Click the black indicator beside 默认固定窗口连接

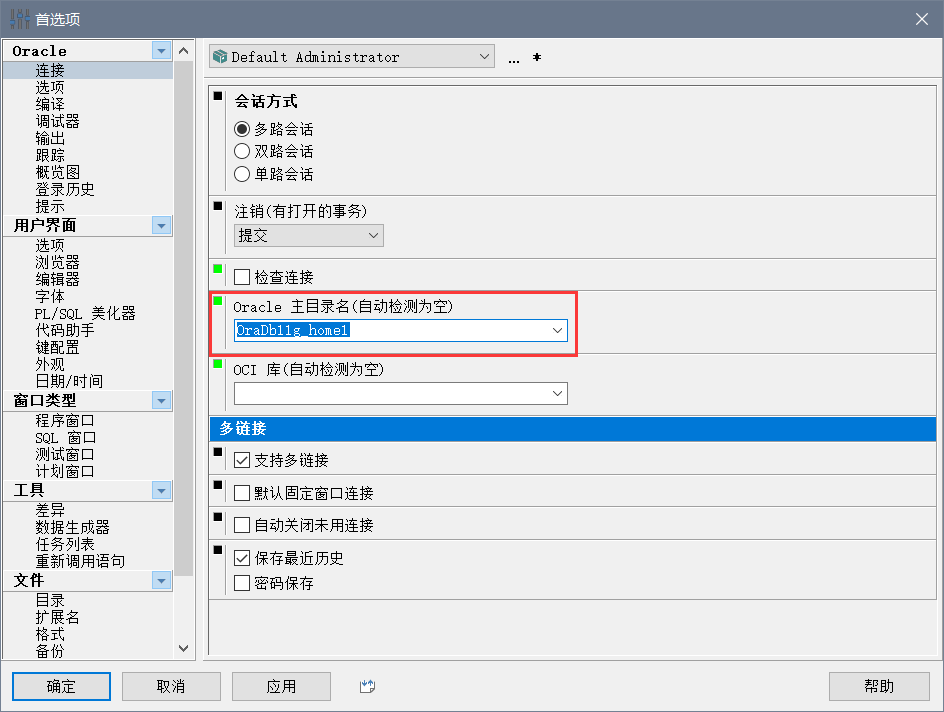[x=218, y=484]
